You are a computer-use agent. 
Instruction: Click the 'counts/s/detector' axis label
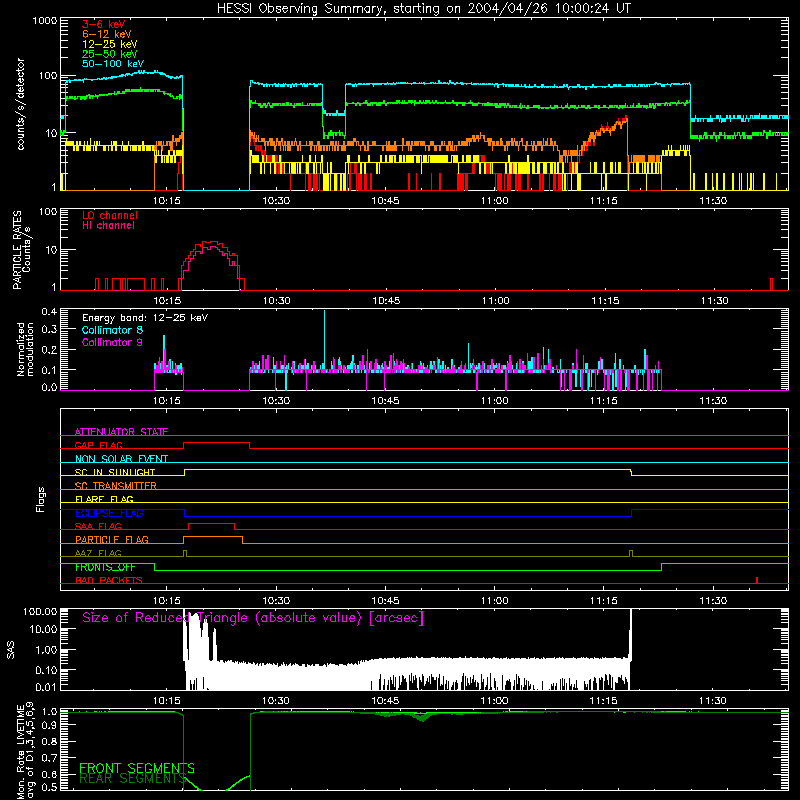point(21,104)
